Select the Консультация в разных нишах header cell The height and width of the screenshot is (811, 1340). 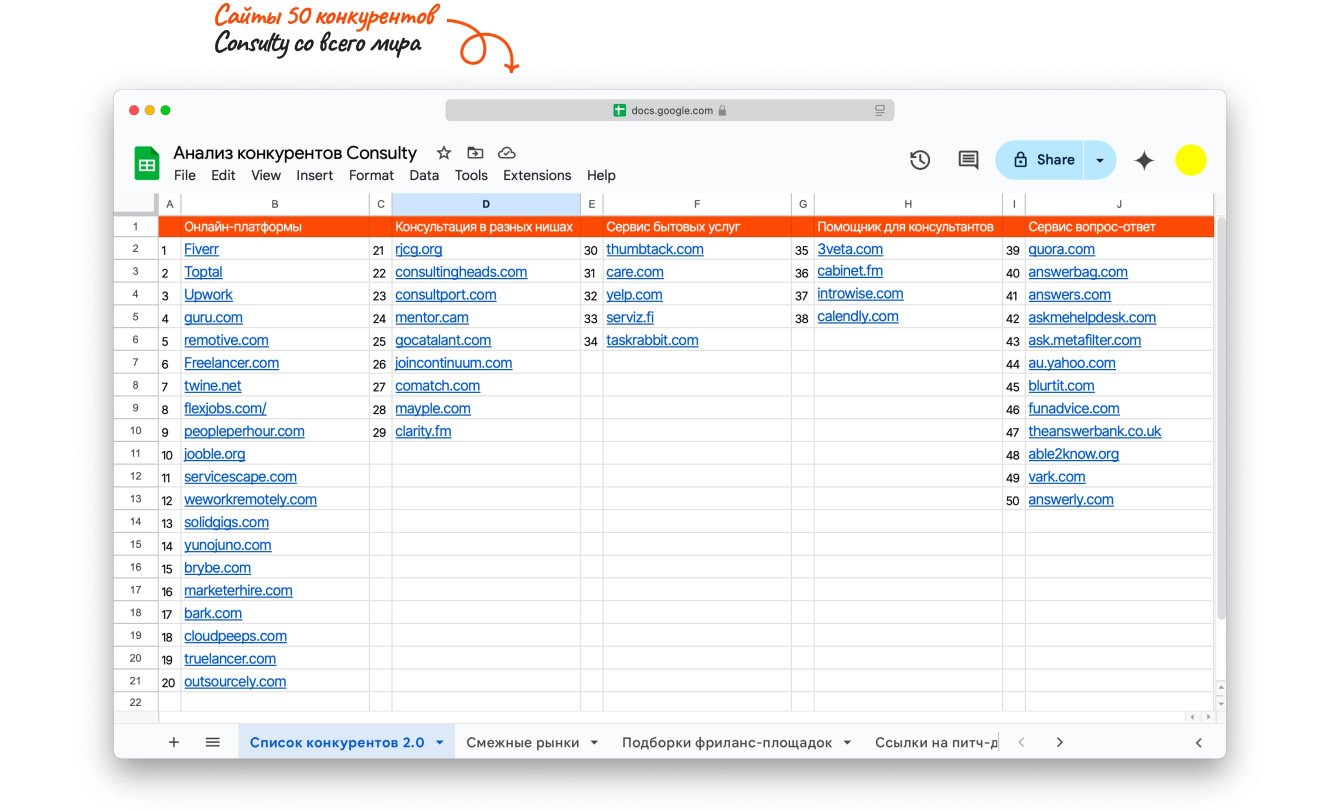click(x=486, y=227)
